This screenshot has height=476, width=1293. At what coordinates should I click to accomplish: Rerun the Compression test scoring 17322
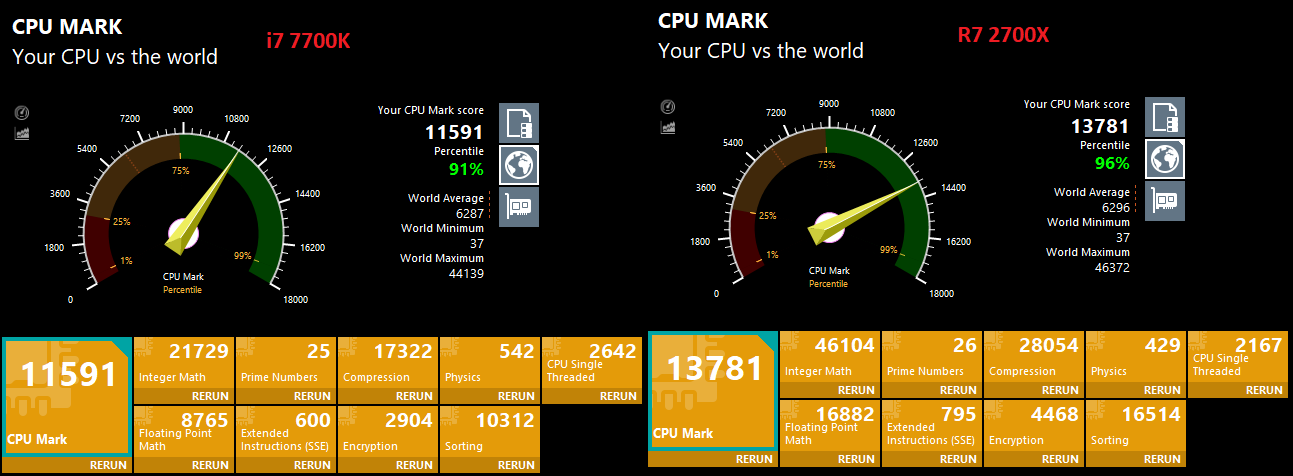pos(414,396)
